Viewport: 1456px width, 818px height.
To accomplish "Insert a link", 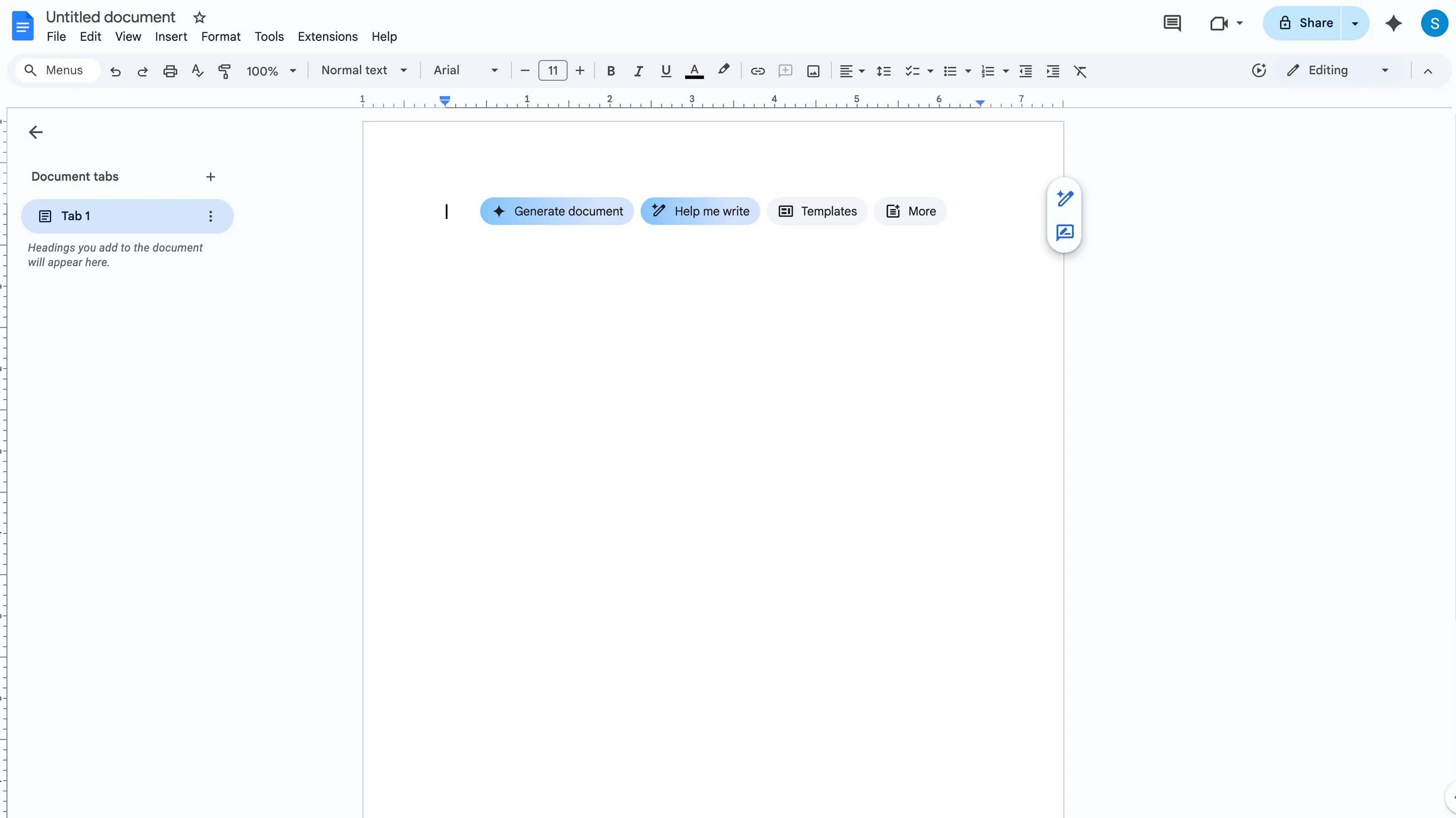I will click(758, 71).
